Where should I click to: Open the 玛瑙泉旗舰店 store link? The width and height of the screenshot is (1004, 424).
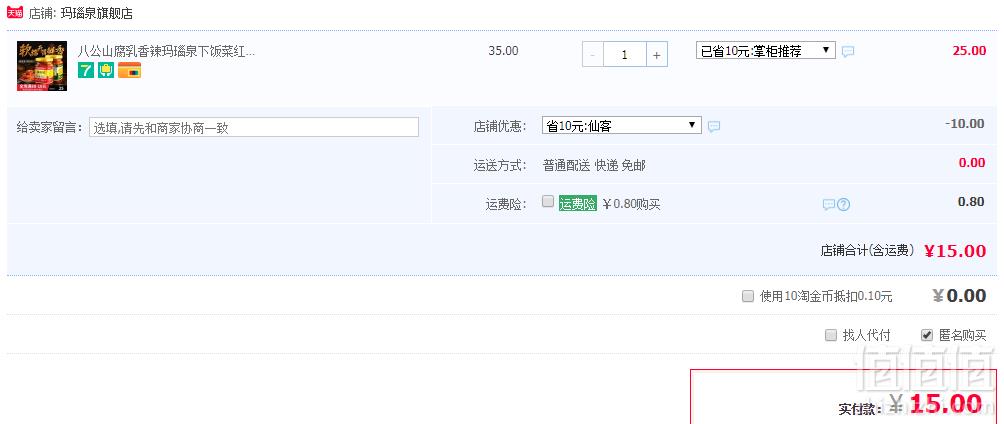coord(97,13)
